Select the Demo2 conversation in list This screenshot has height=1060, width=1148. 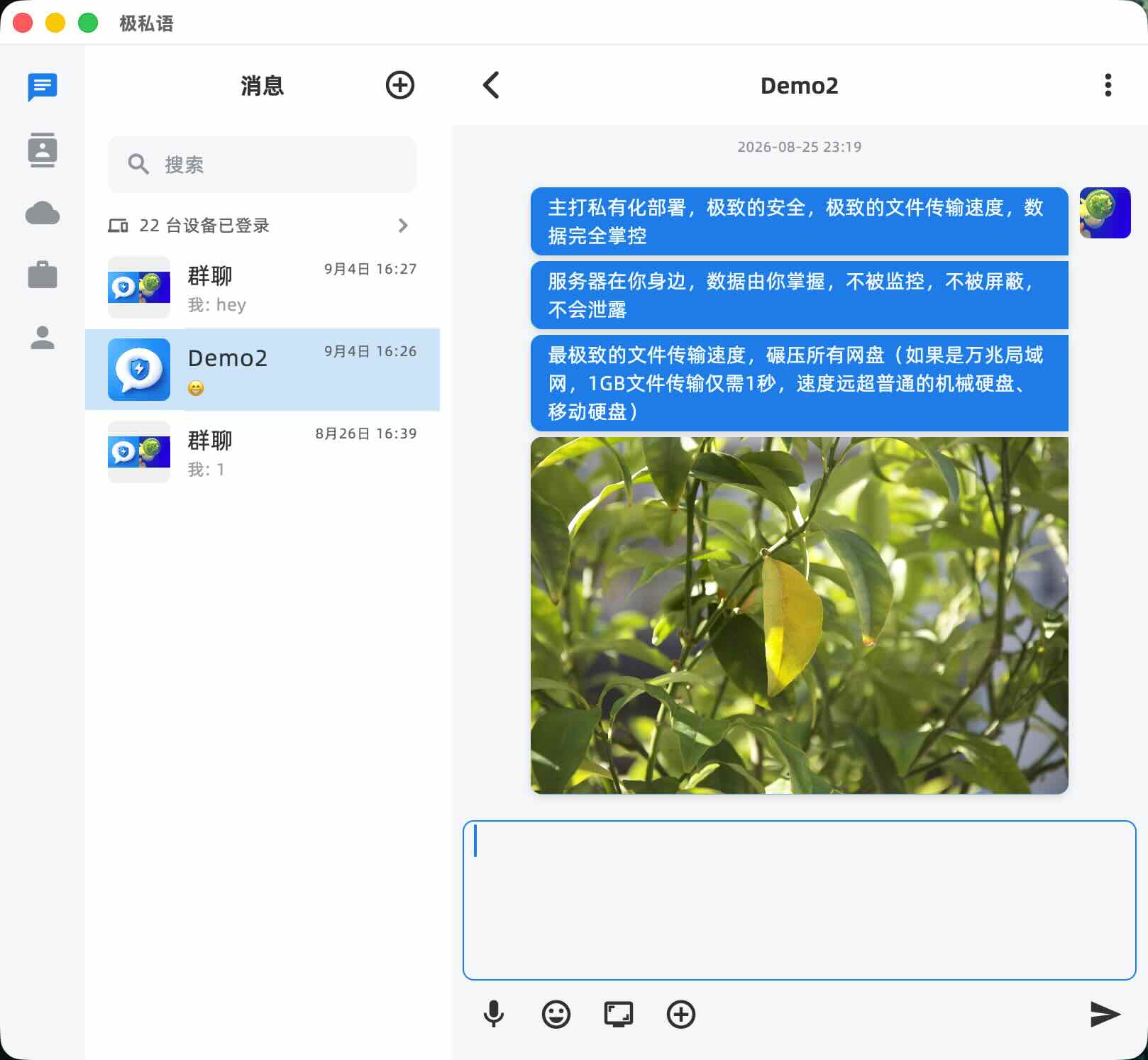pos(262,370)
